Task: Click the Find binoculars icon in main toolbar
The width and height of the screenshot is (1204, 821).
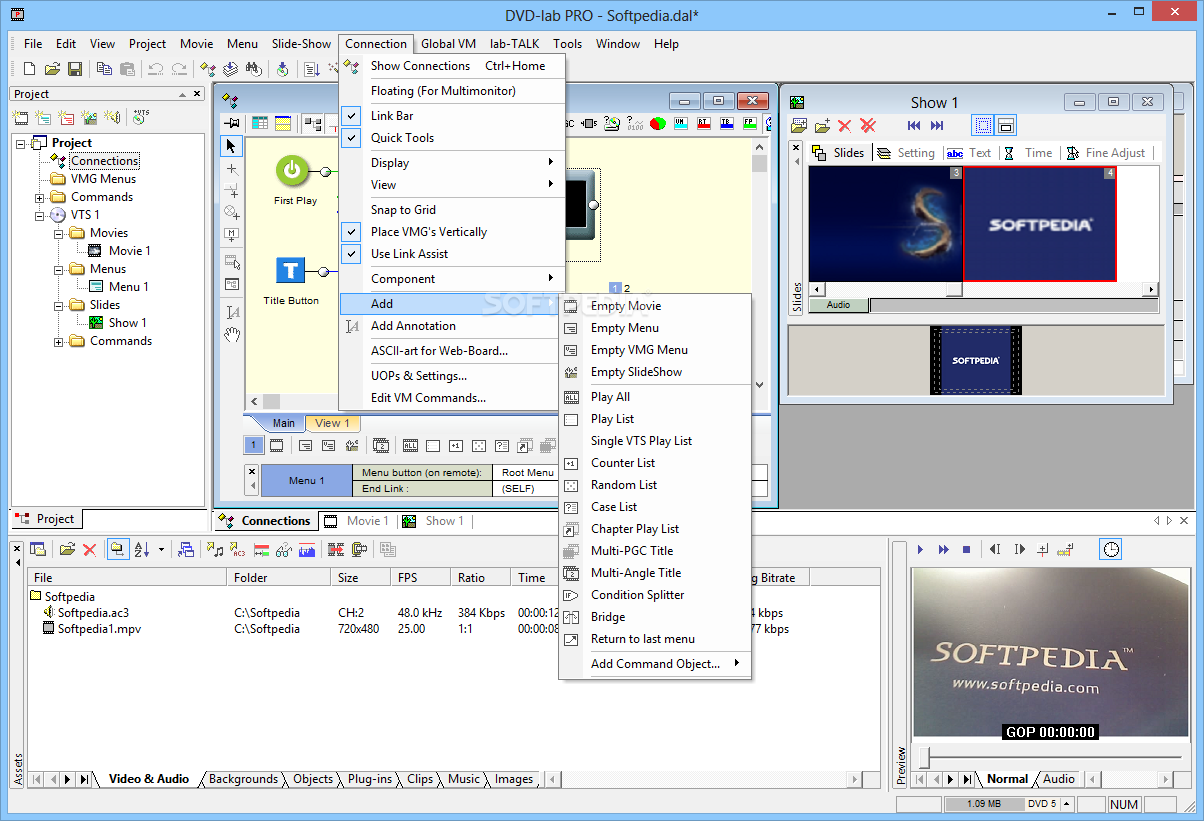Action: pos(254,69)
